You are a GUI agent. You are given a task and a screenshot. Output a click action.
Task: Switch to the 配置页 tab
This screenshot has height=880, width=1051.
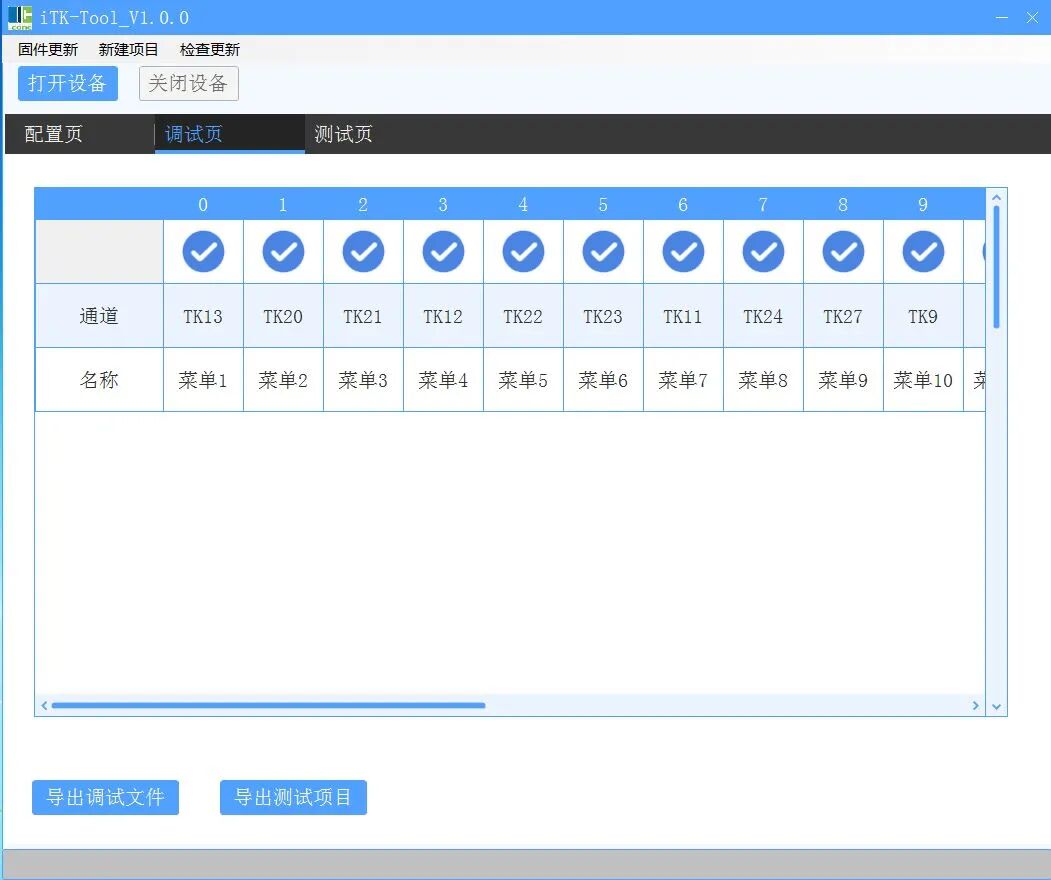tap(80, 134)
